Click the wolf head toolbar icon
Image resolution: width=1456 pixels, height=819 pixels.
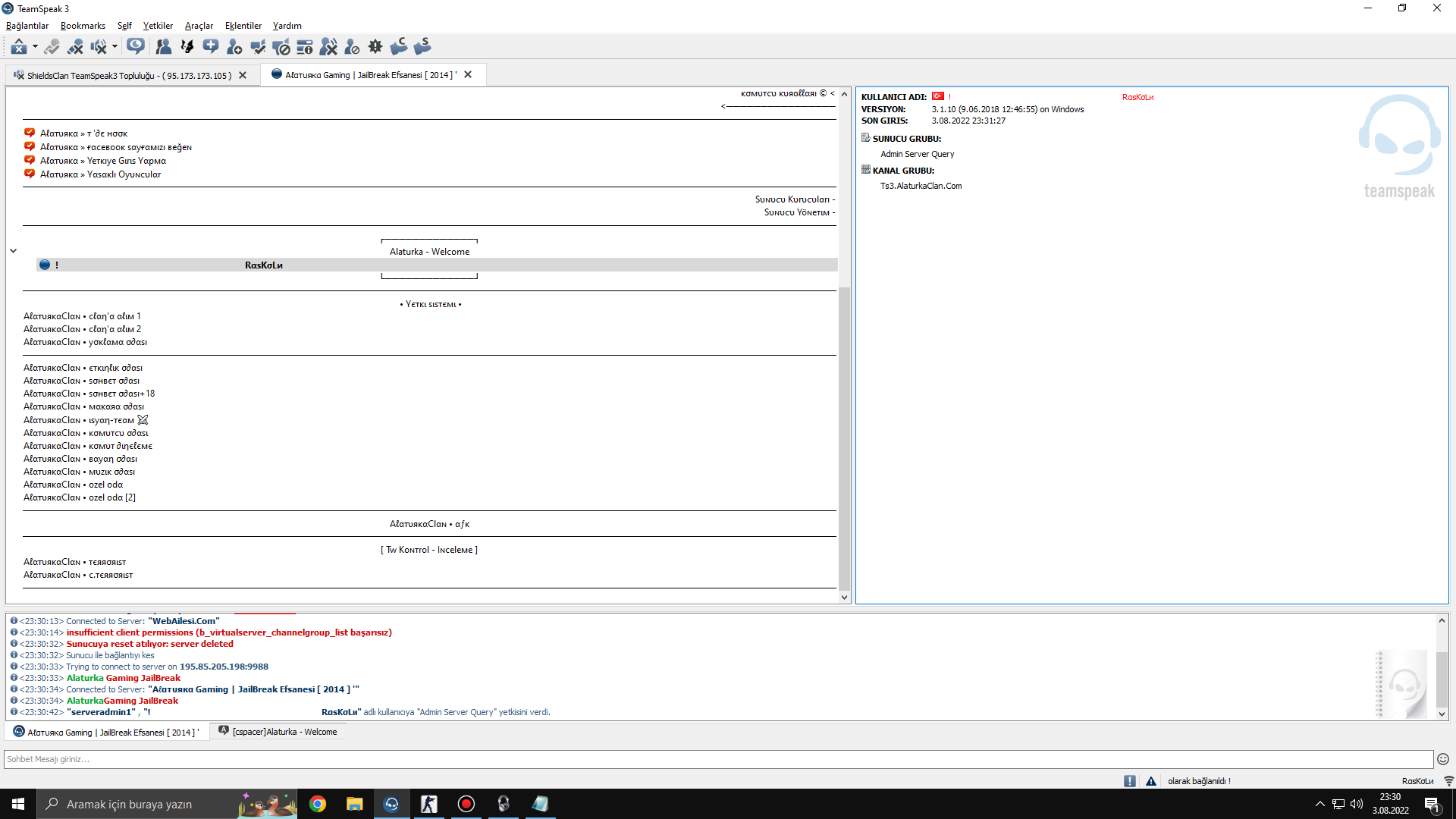pos(187,47)
